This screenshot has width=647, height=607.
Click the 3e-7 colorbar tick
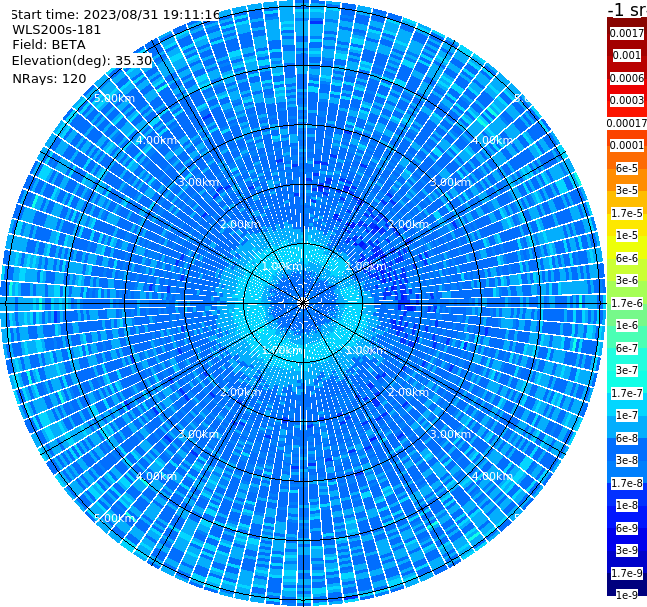[627, 371]
